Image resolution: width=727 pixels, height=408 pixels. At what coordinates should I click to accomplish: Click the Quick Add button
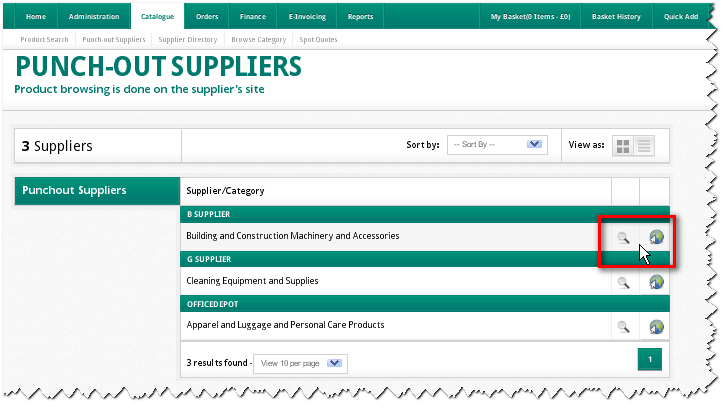coord(681,17)
